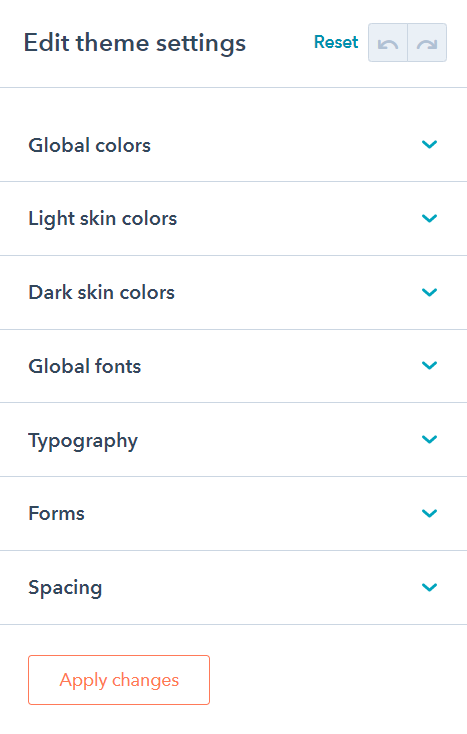This screenshot has width=467, height=734.
Task: Click the chevron next to Spacing
Action: point(429,587)
